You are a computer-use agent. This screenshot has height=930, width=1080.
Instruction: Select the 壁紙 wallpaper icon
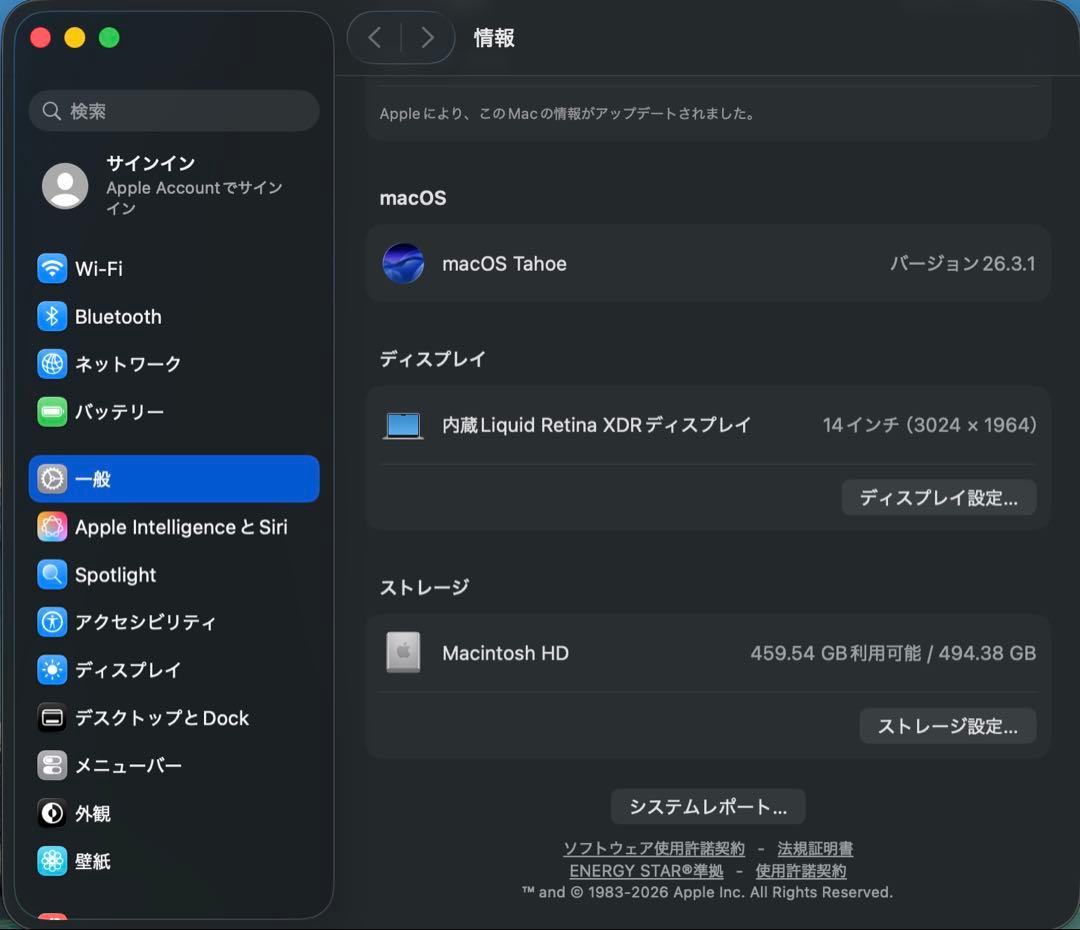51,861
